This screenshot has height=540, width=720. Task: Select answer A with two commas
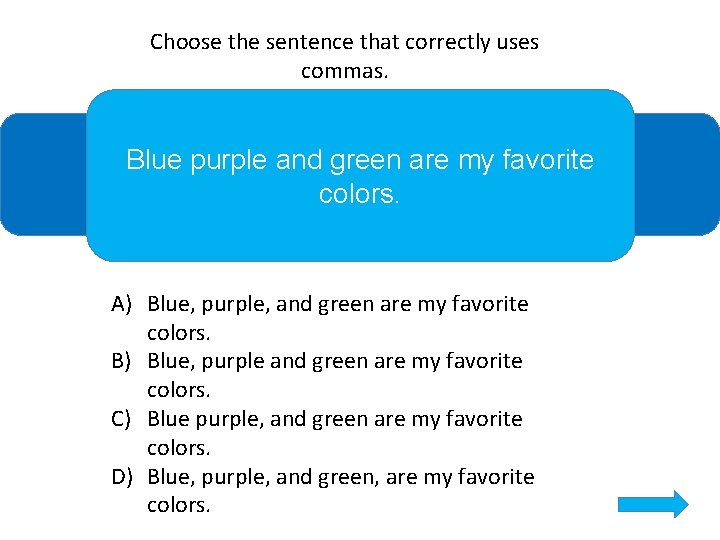pyautogui.click(x=337, y=304)
